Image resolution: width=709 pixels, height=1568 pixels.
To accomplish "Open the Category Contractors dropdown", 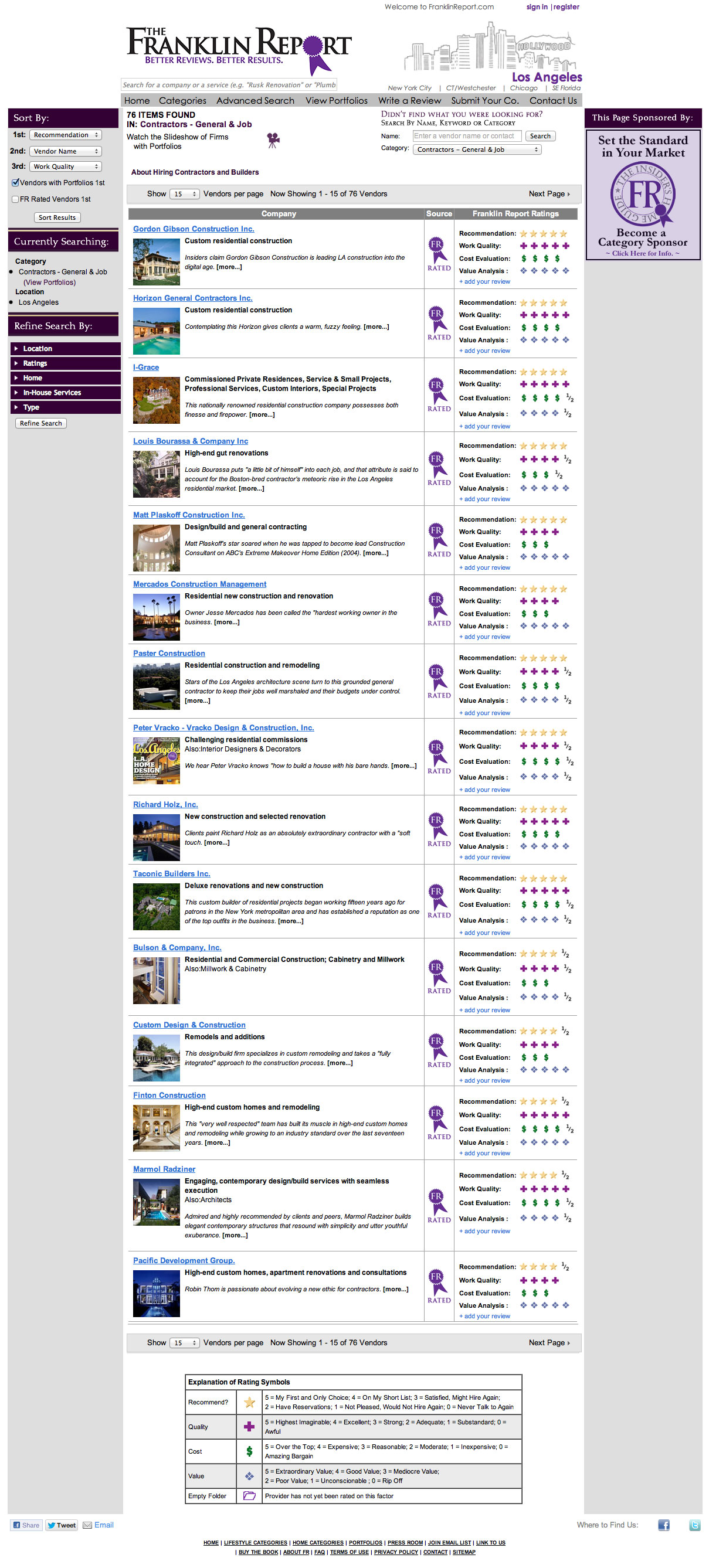I will [x=476, y=149].
